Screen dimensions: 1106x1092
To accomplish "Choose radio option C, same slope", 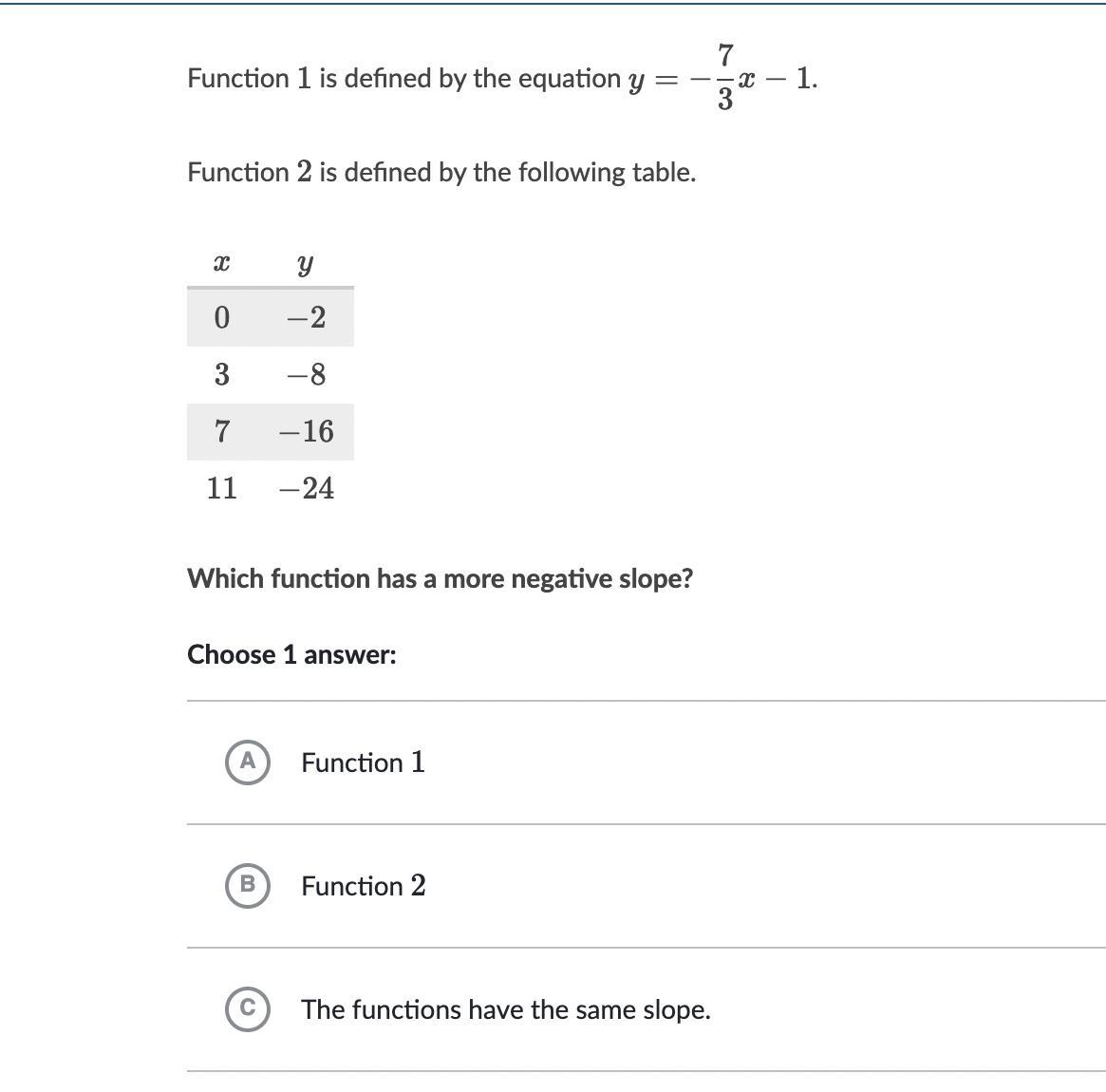I will tap(248, 1008).
